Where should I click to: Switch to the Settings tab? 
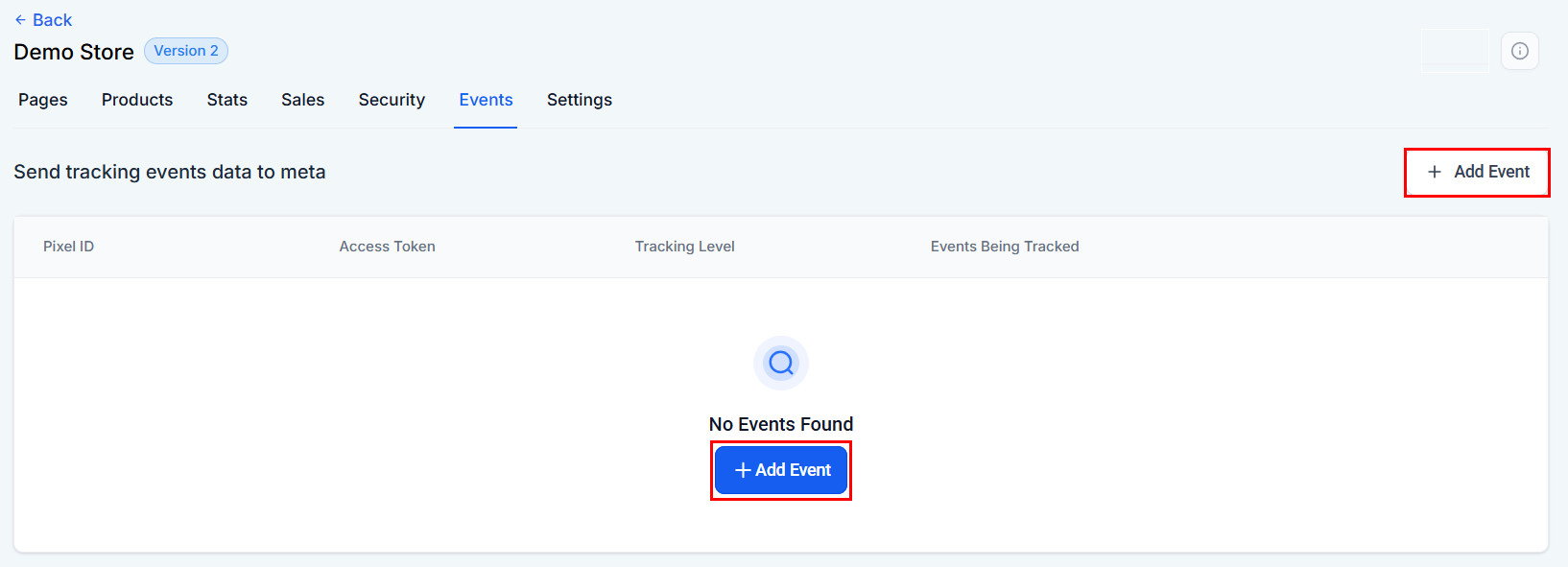[580, 100]
